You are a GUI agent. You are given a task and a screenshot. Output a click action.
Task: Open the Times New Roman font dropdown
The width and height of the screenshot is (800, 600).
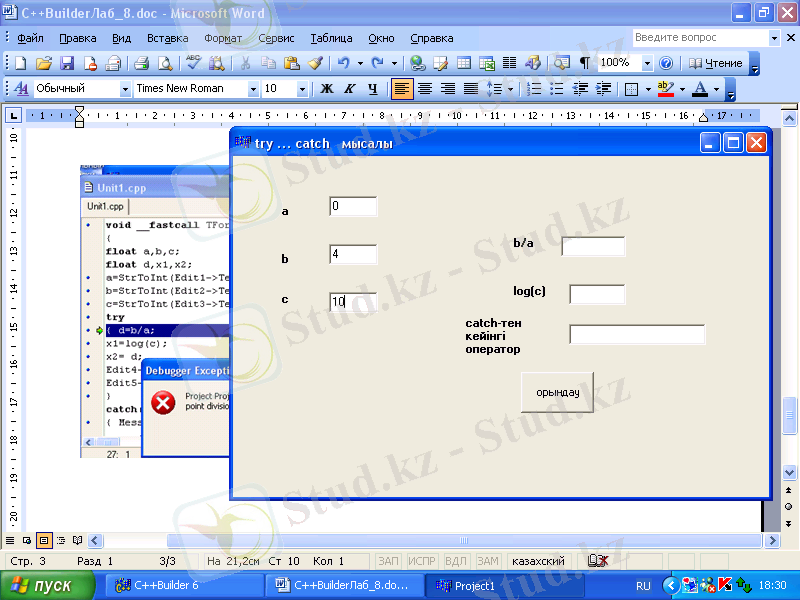[252, 89]
